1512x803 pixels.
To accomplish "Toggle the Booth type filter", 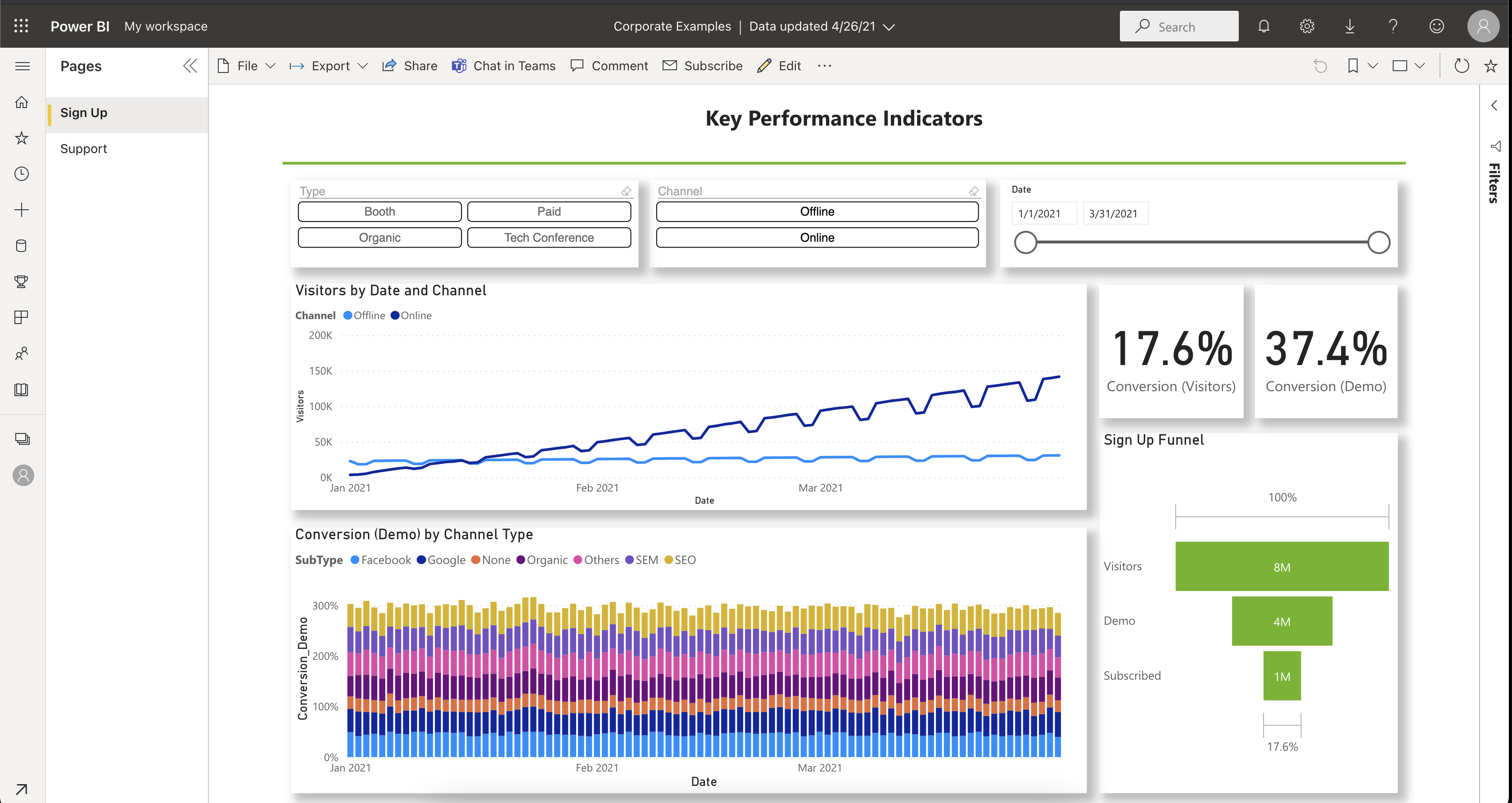I will pos(379,211).
